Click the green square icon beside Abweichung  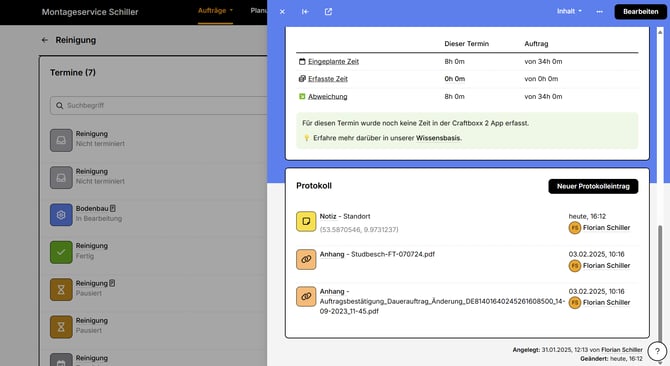point(302,97)
